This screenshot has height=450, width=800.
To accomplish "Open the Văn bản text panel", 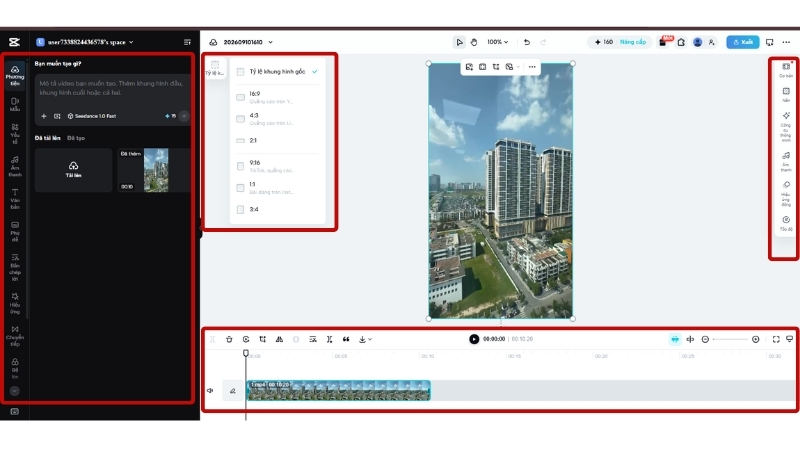I will 15,199.
